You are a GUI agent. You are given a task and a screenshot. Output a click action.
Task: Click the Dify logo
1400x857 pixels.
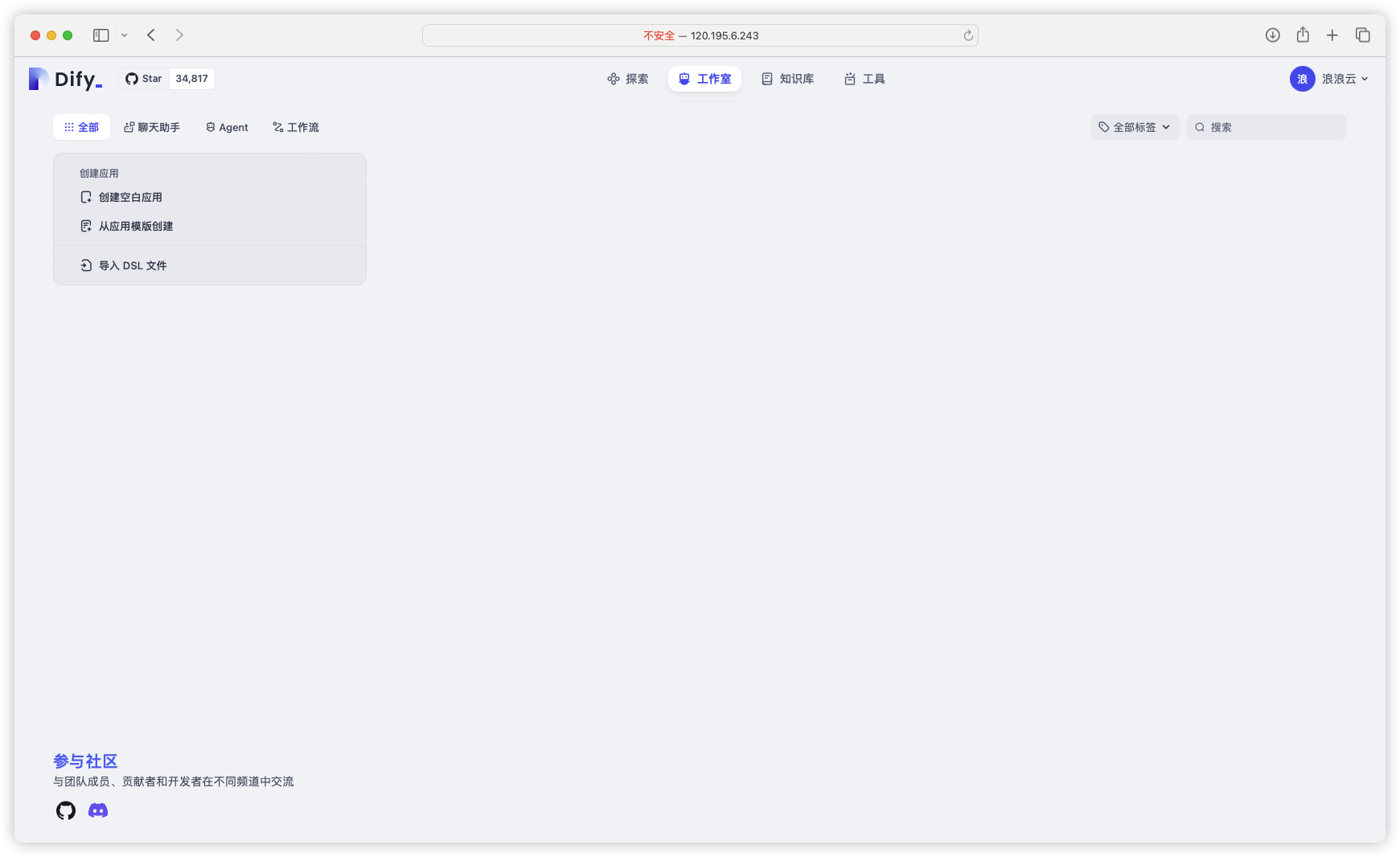pos(65,79)
